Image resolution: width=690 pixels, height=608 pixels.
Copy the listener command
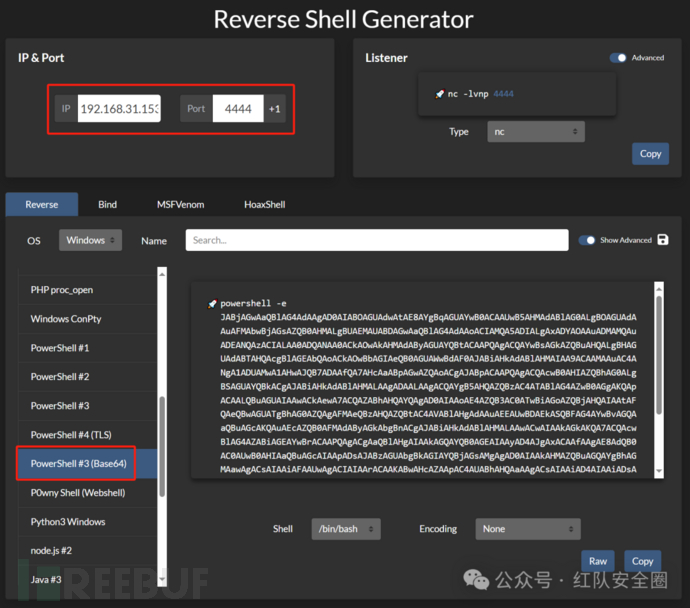(650, 154)
